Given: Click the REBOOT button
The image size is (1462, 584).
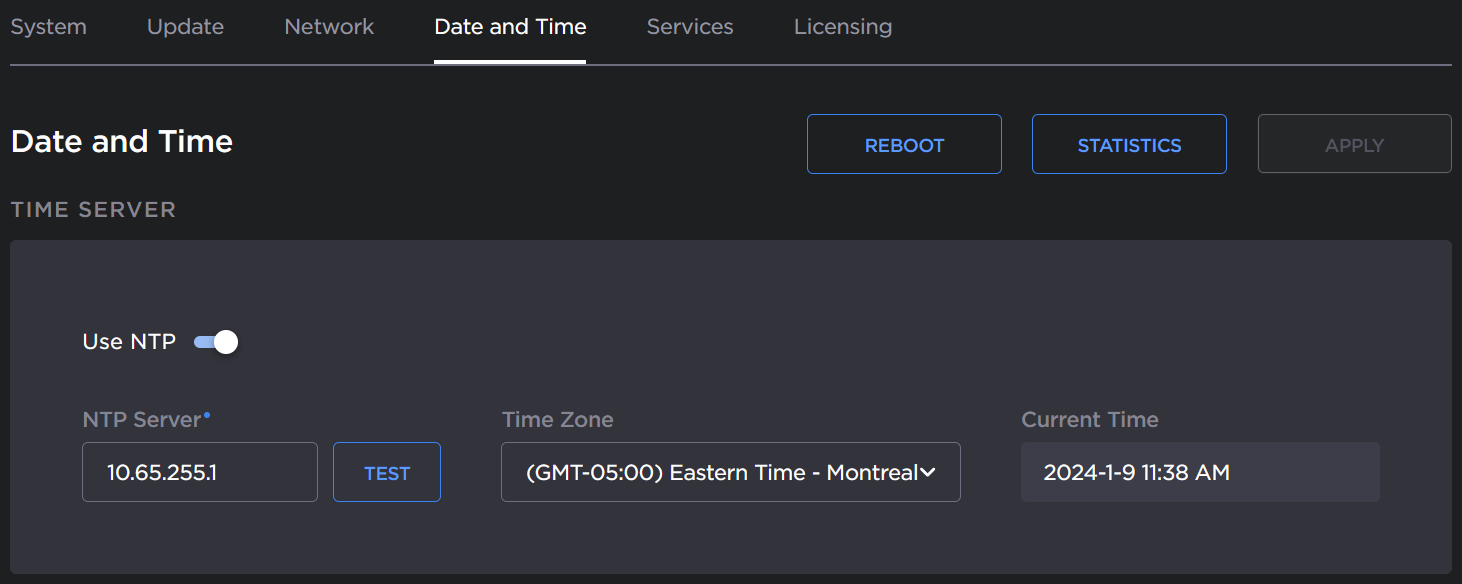Looking at the screenshot, I should click(x=903, y=144).
